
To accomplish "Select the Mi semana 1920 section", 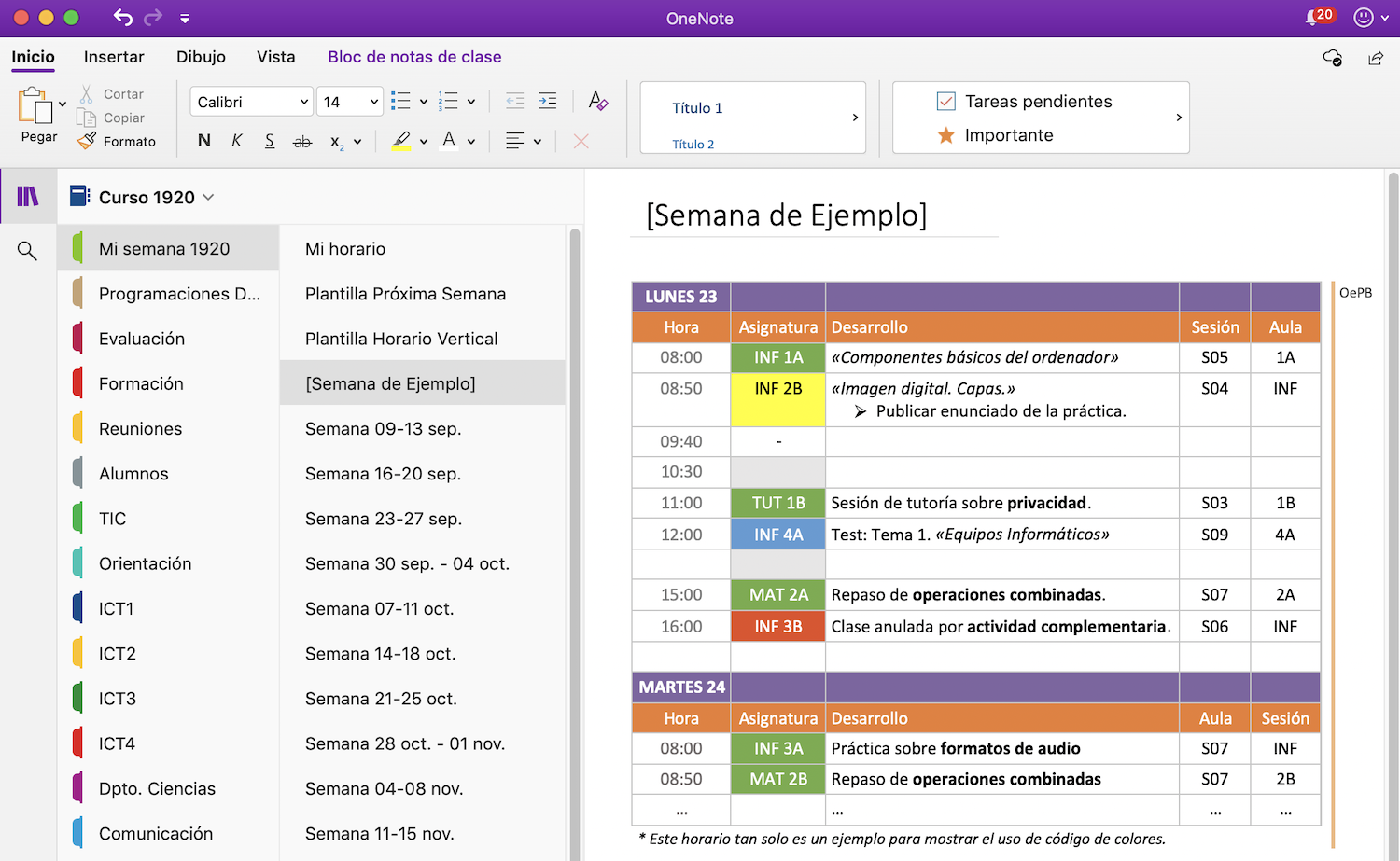I will coord(168,249).
